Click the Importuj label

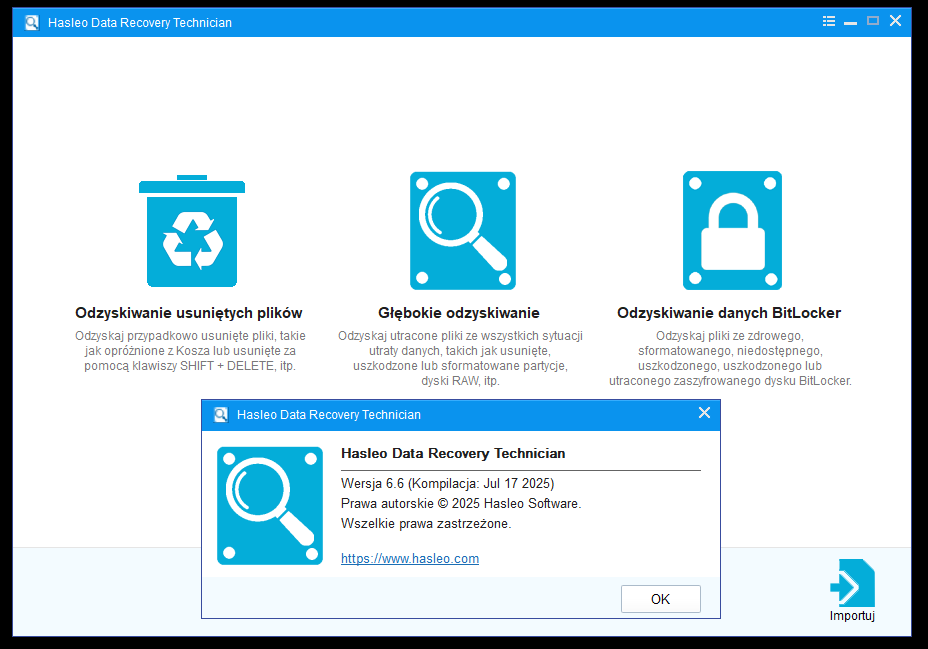click(x=852, y=615)
